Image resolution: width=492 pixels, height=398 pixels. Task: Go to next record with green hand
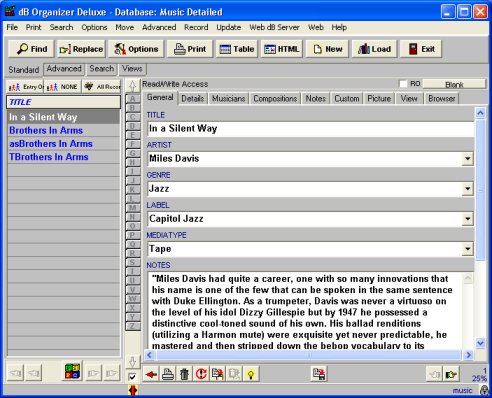pos(451,374)
